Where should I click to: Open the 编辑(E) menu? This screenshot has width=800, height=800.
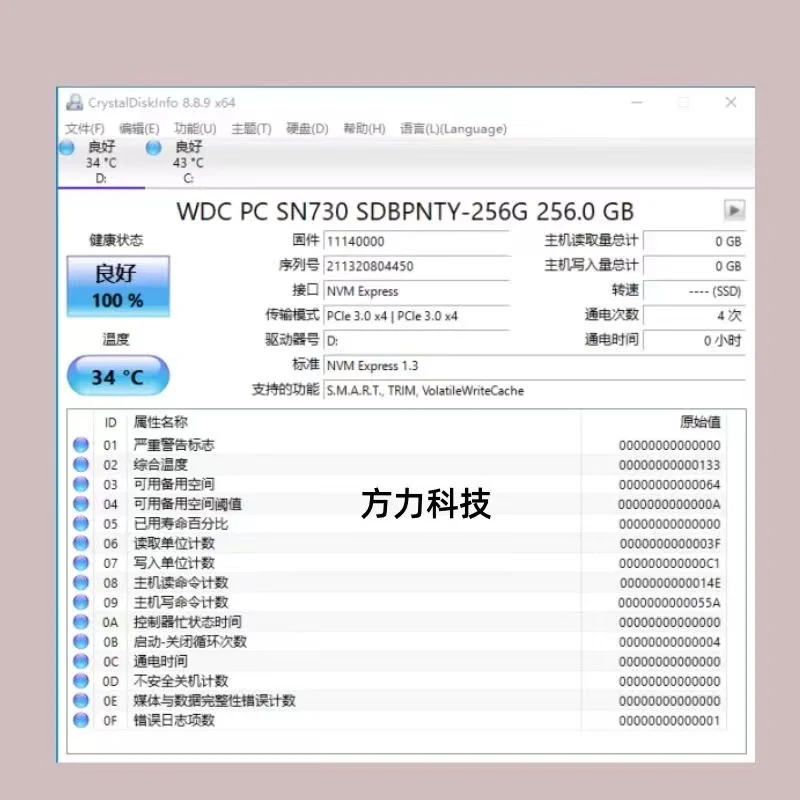coord(139,129)
